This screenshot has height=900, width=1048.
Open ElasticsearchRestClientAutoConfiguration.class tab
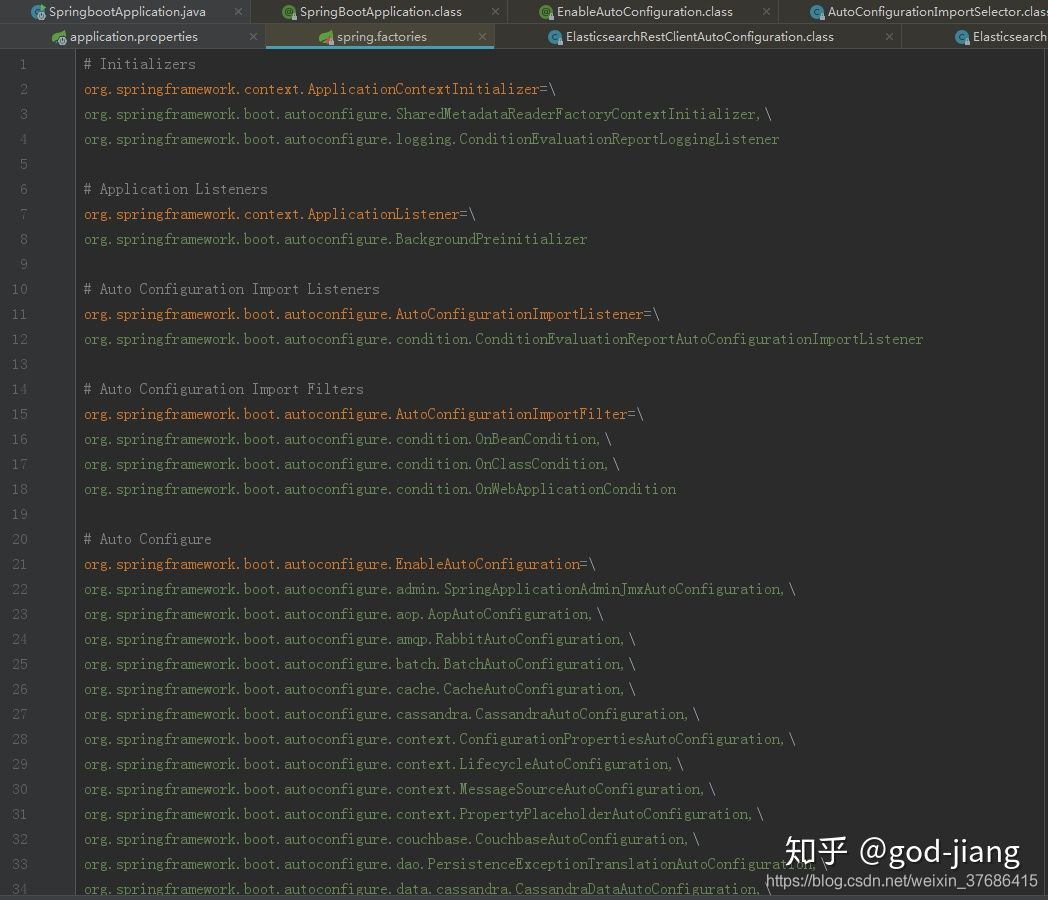(699, 37)
